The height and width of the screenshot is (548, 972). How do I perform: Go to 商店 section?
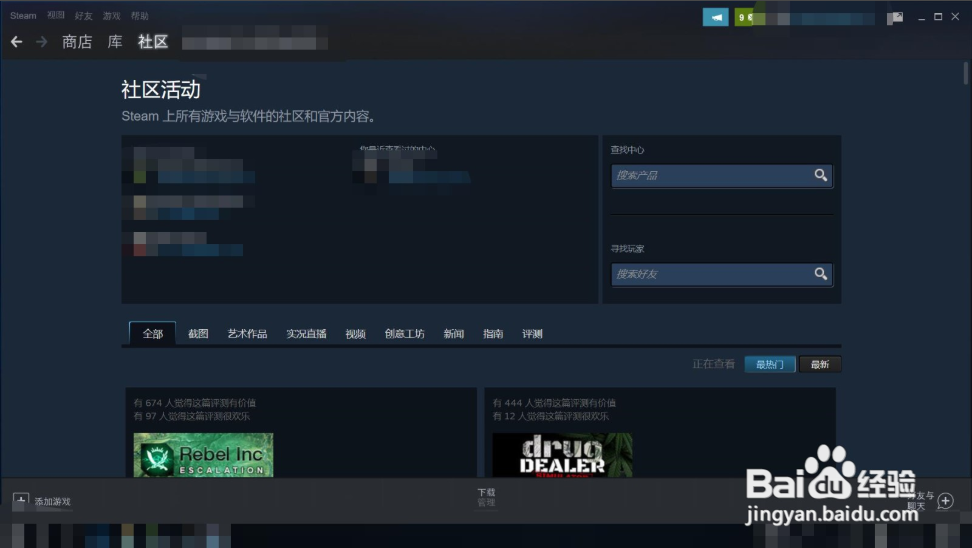pos(77,42)
